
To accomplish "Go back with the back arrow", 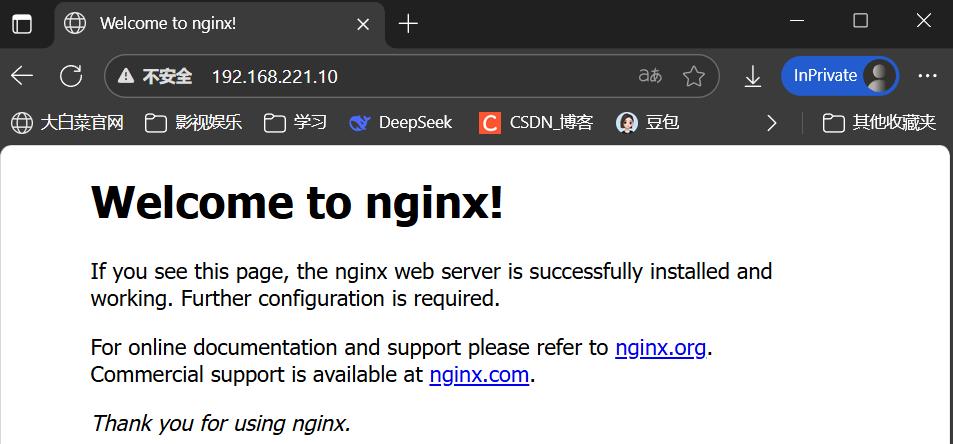I will point(22,76).
